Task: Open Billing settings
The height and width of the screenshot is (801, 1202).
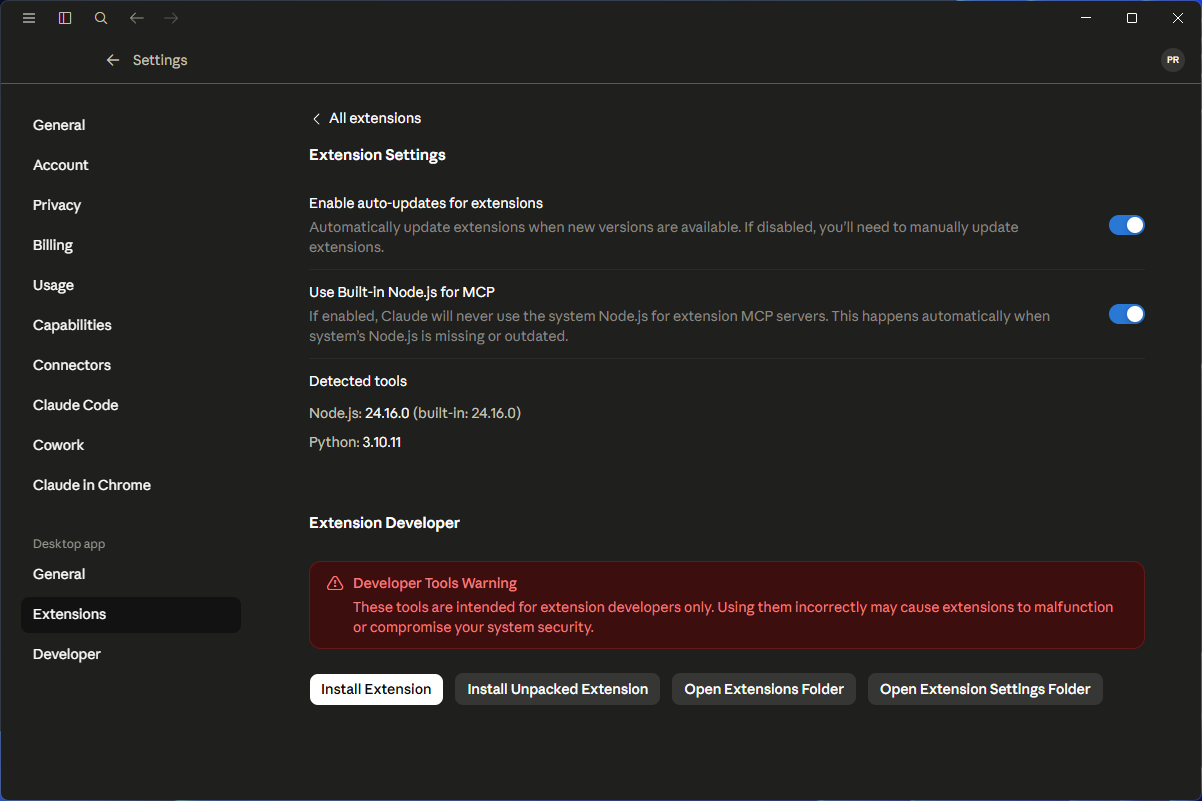Action: pos(131,245)
